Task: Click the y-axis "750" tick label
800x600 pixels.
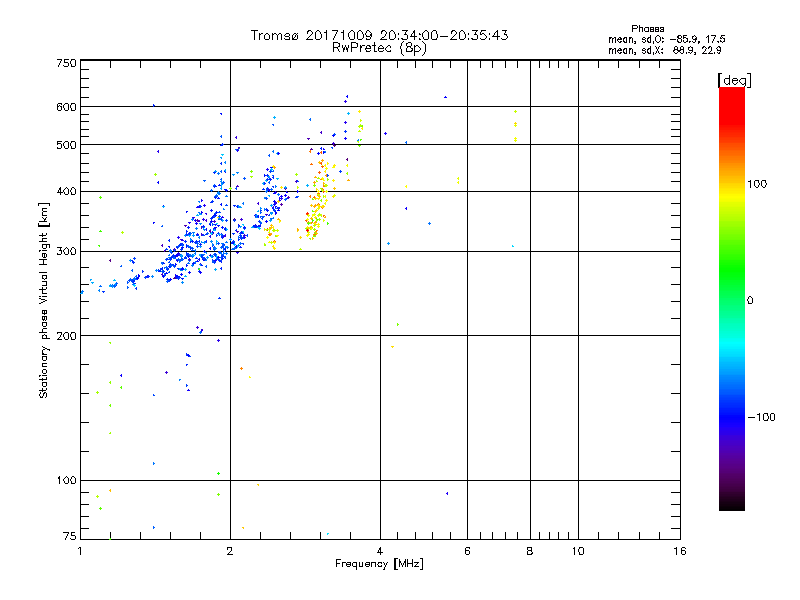Action: 66,63
